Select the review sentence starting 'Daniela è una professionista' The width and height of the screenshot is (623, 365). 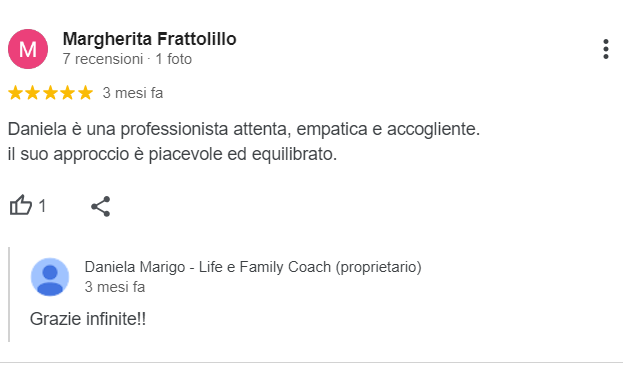point(244,129)
